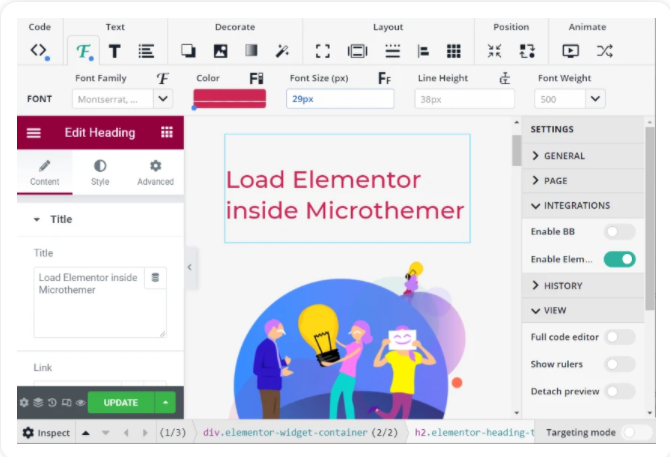Open the Elementor widgets grid icon
The width and height of the screenshot is (670, 457).
click(x=166, y=132)
